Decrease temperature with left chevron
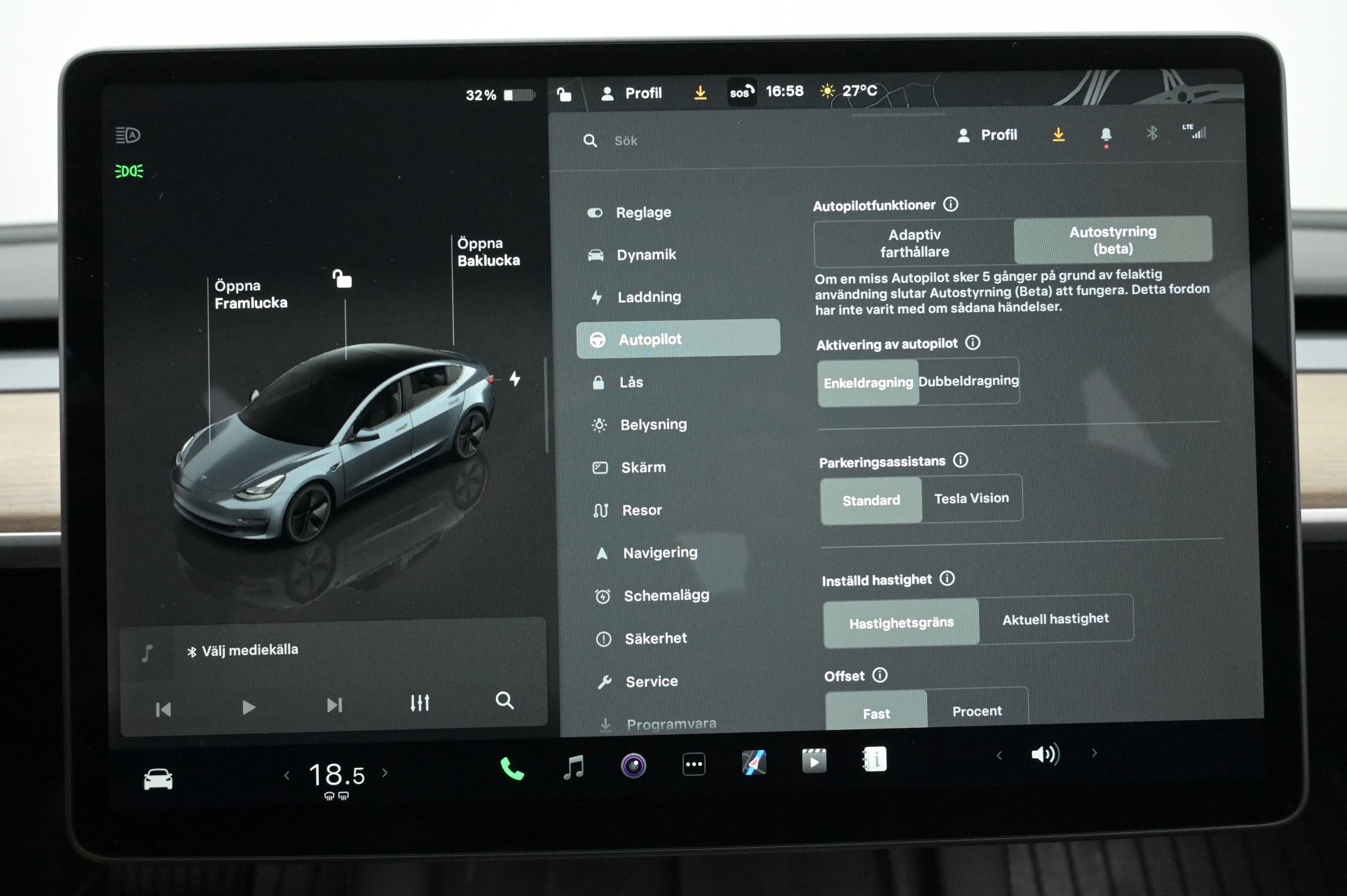 [287, 775]
